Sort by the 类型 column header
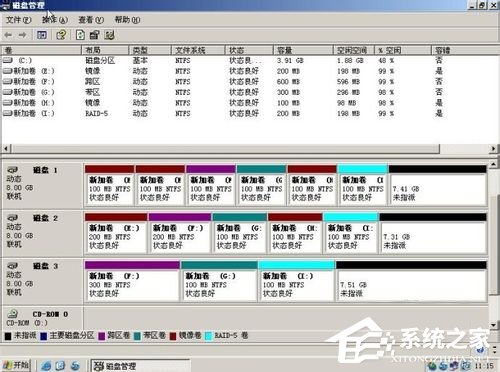Screen dimensions: 500x372 click(150, 50)
